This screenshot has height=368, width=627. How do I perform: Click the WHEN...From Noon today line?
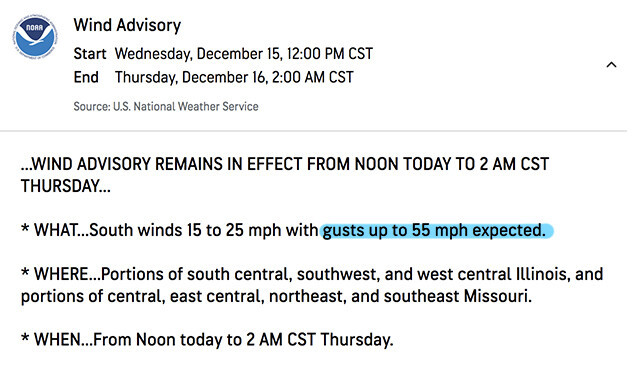pyautogui.click(x=207, y=340)
